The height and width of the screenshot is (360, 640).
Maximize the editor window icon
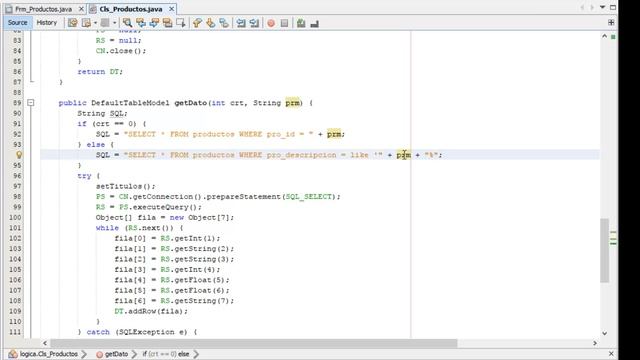point(613,7)
